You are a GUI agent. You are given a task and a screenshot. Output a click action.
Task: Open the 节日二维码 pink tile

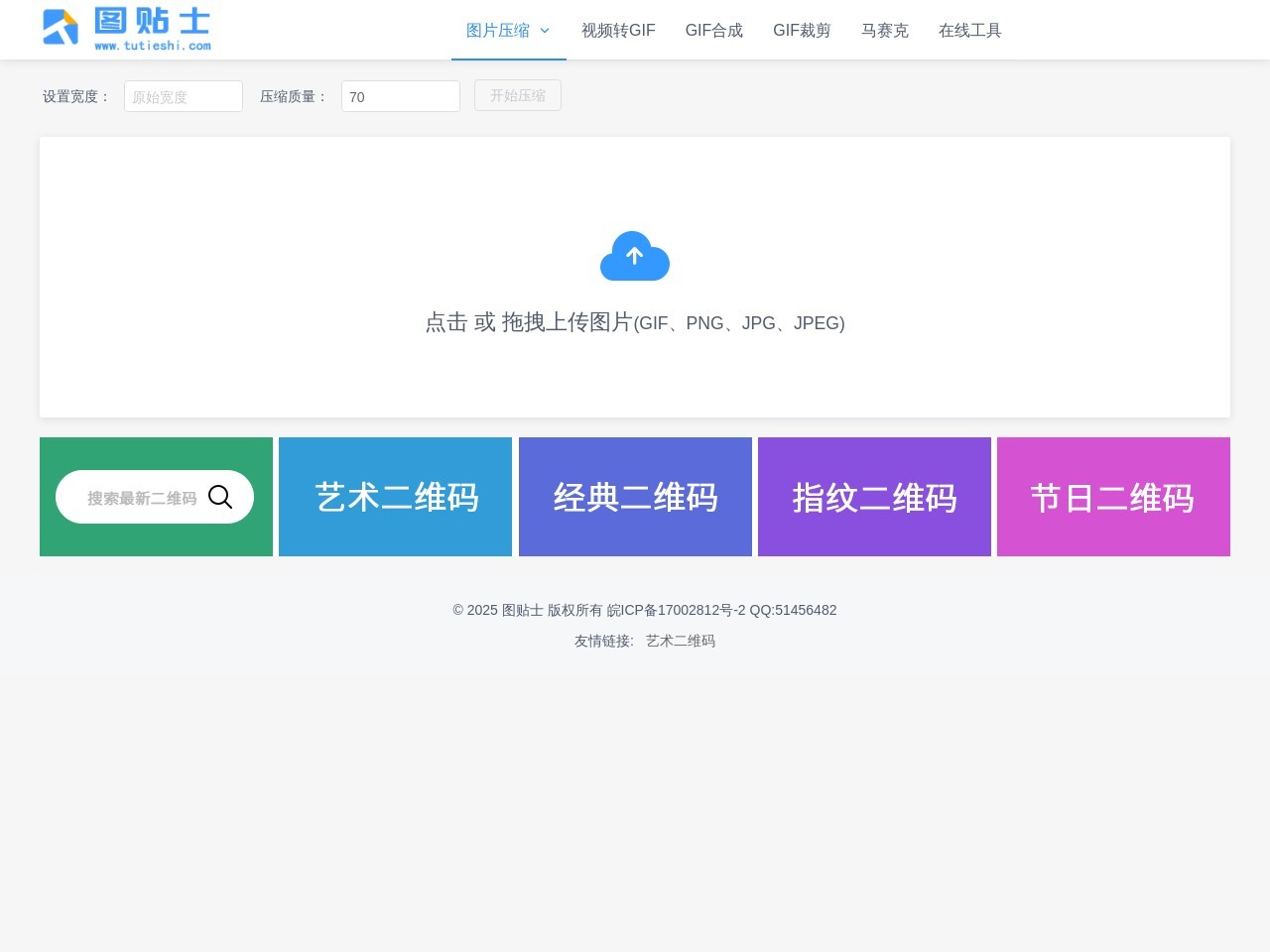[x=1113, y=497]
